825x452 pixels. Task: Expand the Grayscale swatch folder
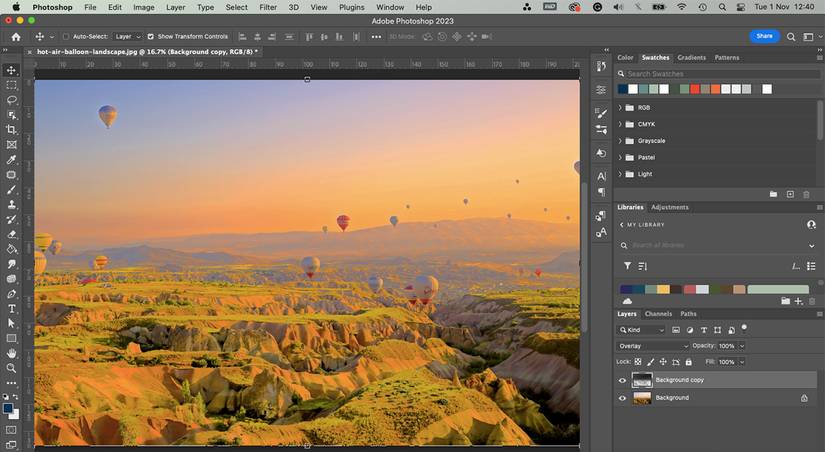click(620, 141)
